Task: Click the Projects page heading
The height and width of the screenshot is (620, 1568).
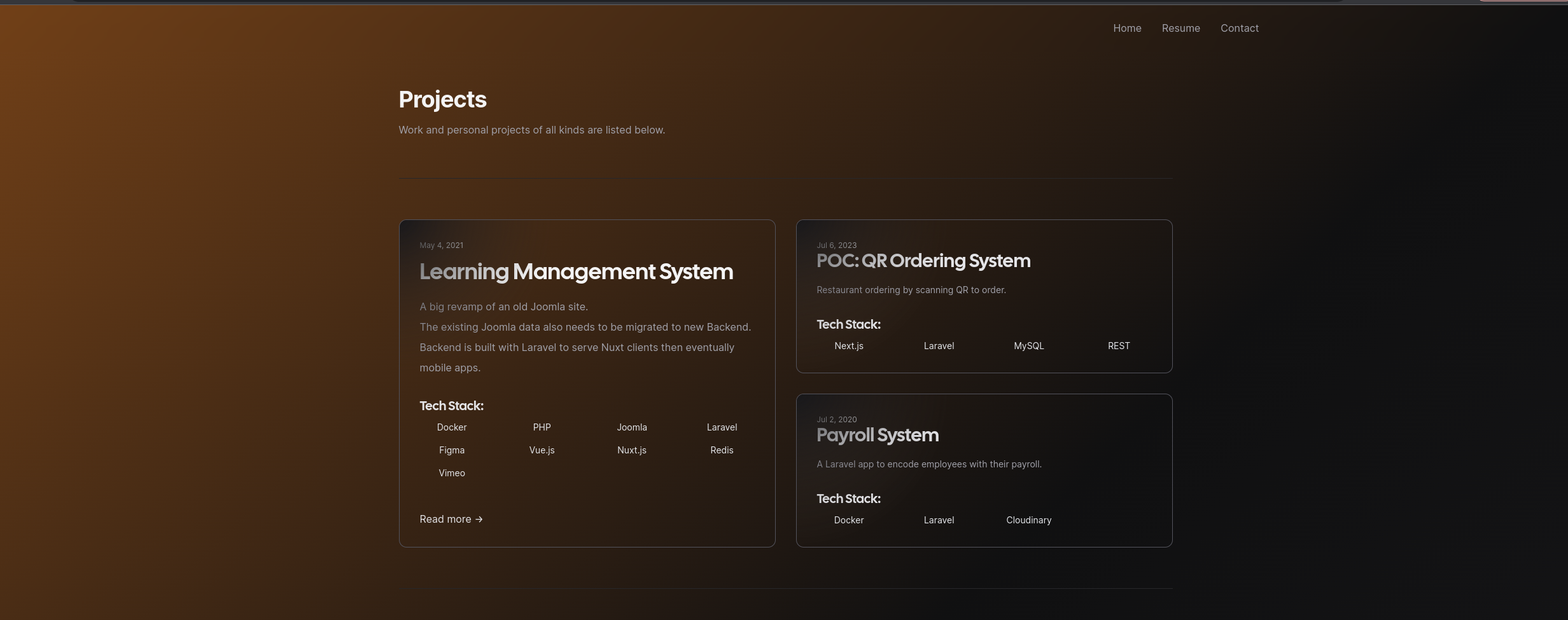Action: coord(442,99)
